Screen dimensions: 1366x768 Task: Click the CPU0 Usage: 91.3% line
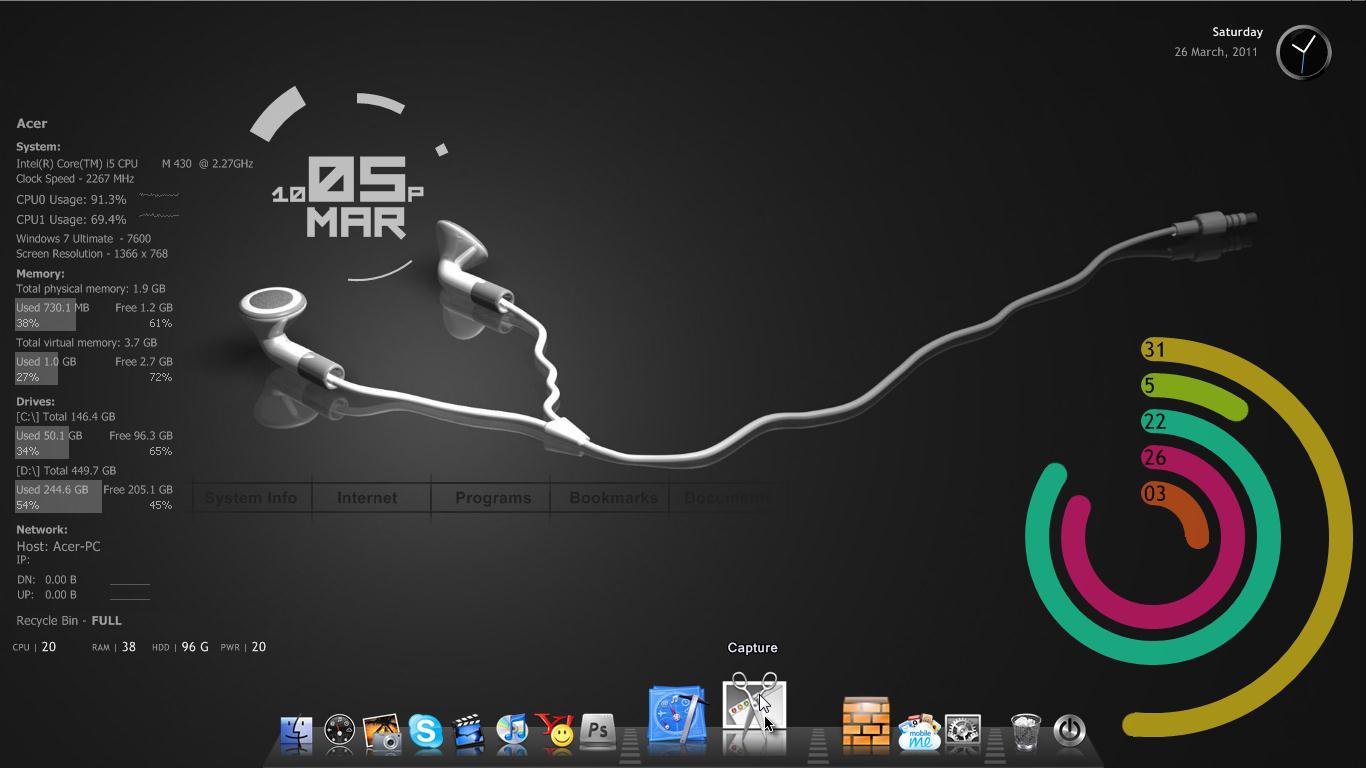pyautogui.click(x=71, y=199)
